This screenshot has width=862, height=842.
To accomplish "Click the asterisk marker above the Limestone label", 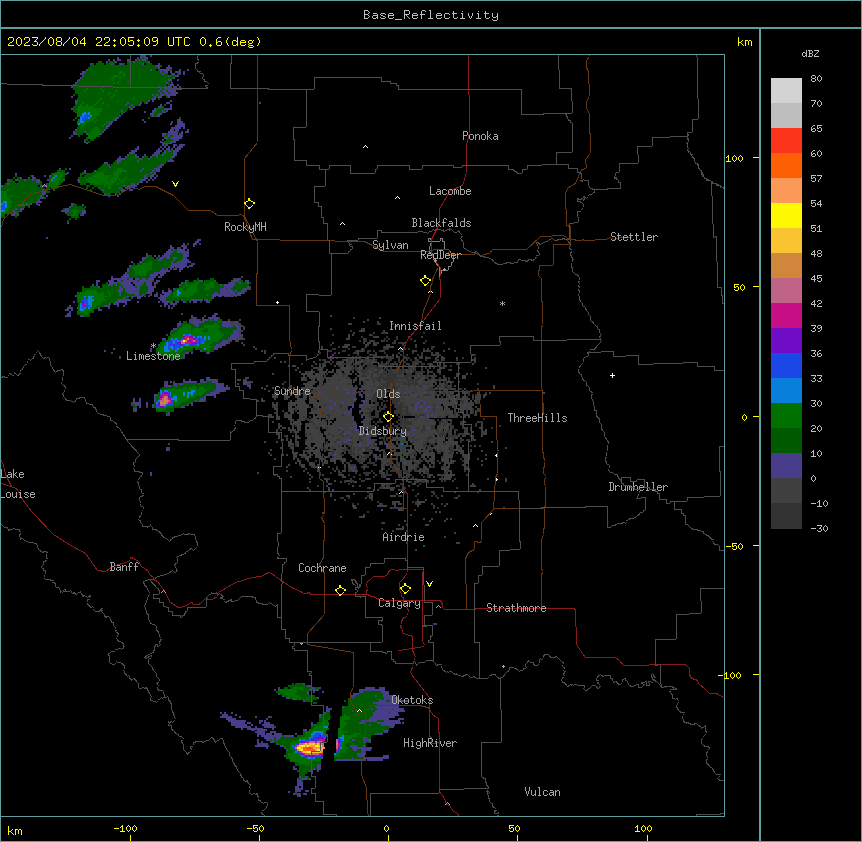I will (153, 346).
